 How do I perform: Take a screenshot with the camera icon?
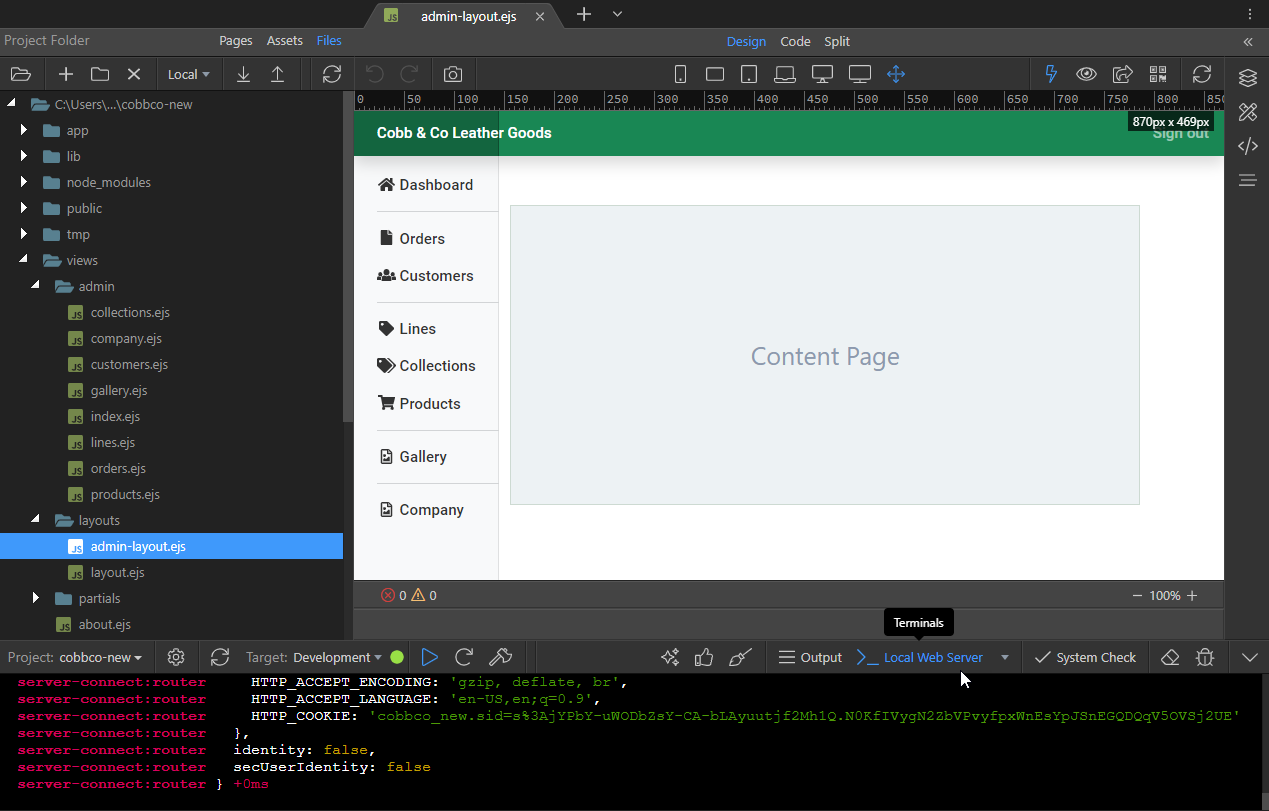(452, 74)
